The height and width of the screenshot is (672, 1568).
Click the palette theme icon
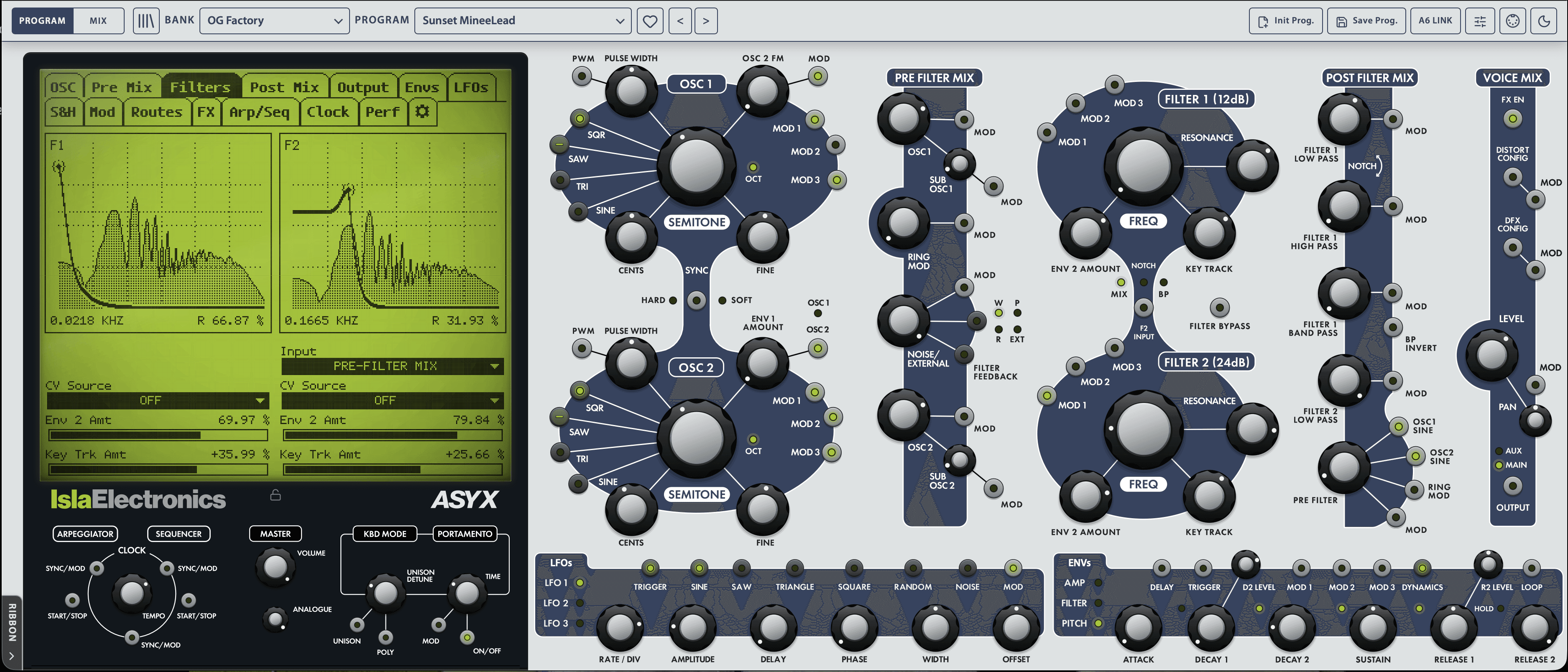coord(1513,21)
